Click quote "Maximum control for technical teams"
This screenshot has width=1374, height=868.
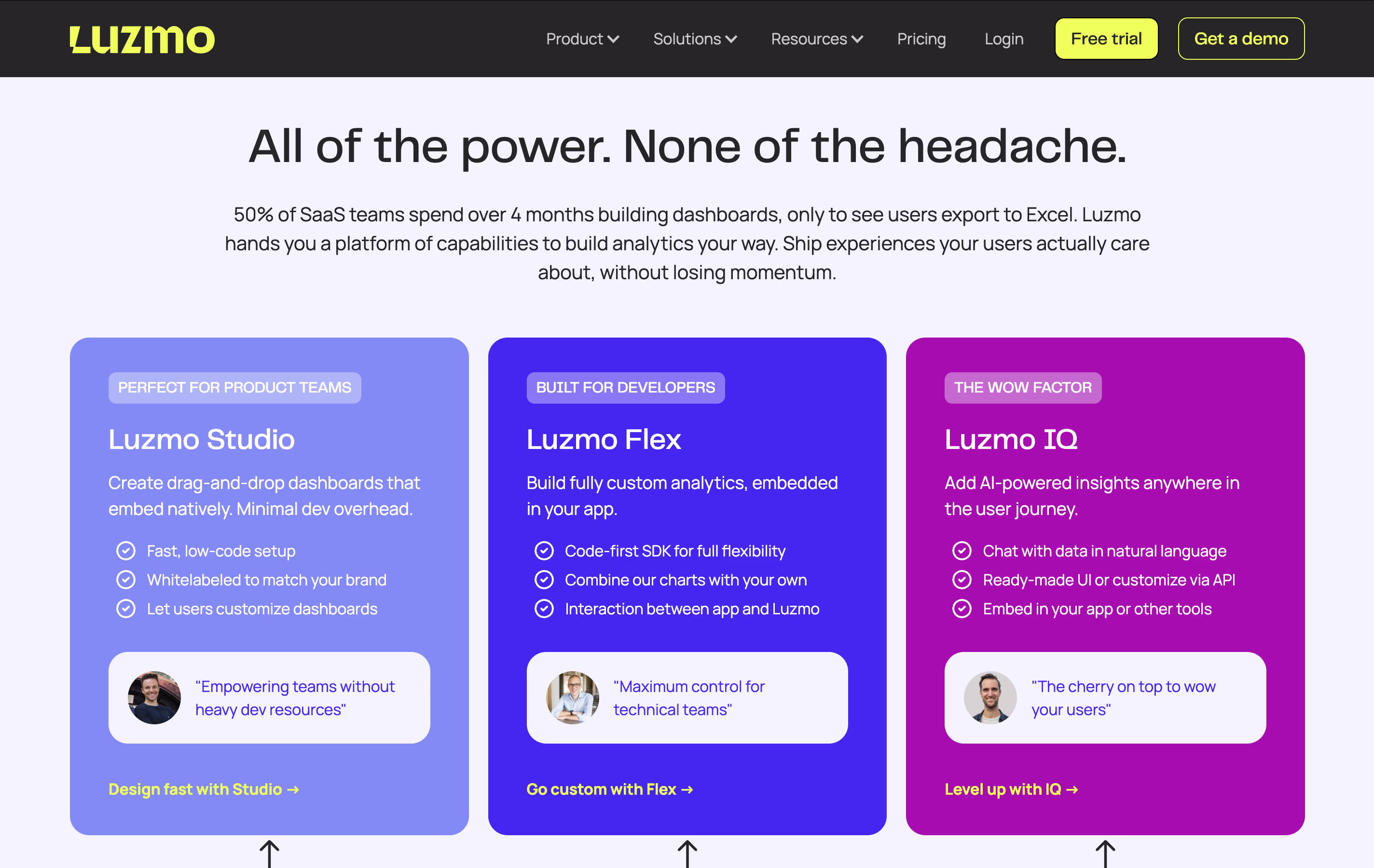pos(689,698)
